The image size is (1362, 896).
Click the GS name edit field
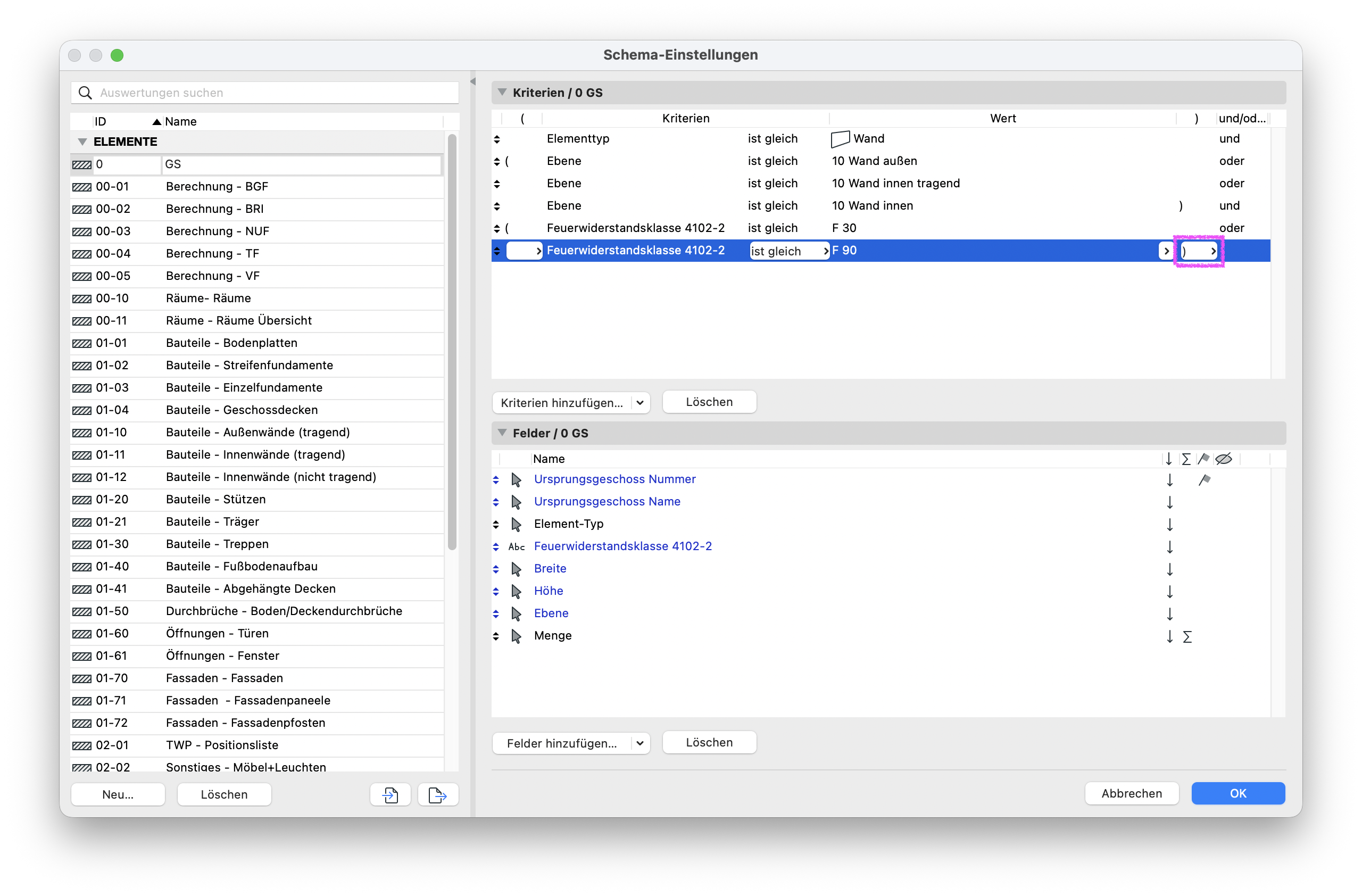[302, 164]
